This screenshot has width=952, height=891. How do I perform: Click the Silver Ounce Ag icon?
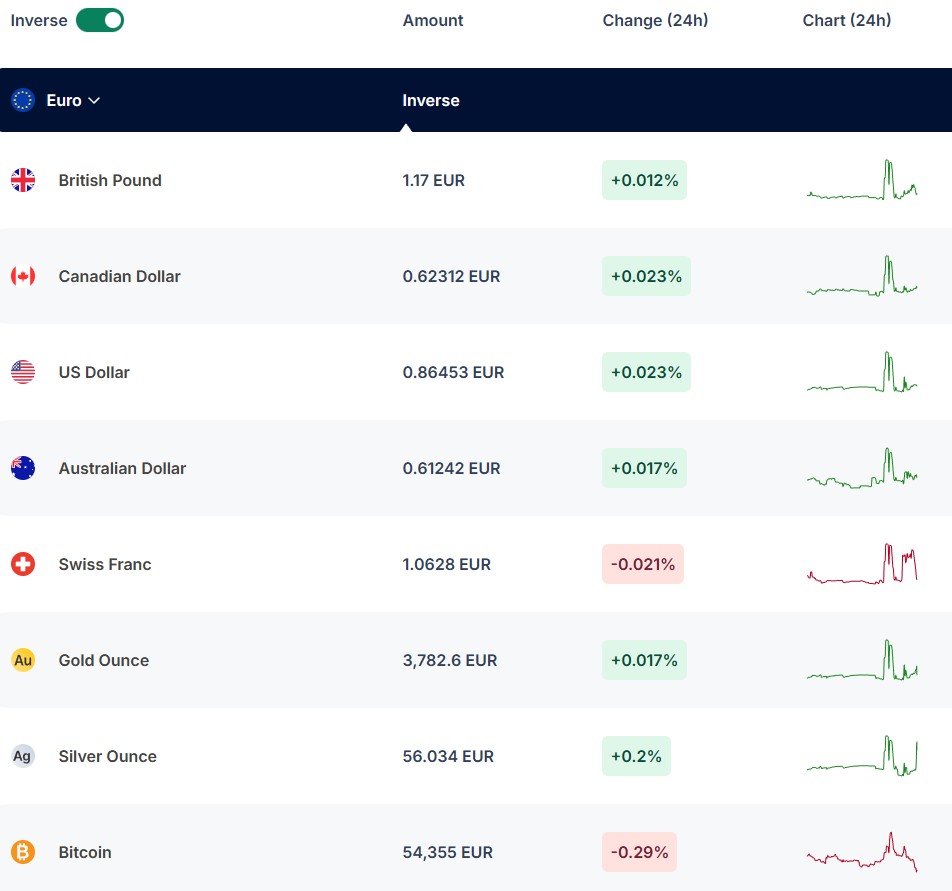coord(23,756)
